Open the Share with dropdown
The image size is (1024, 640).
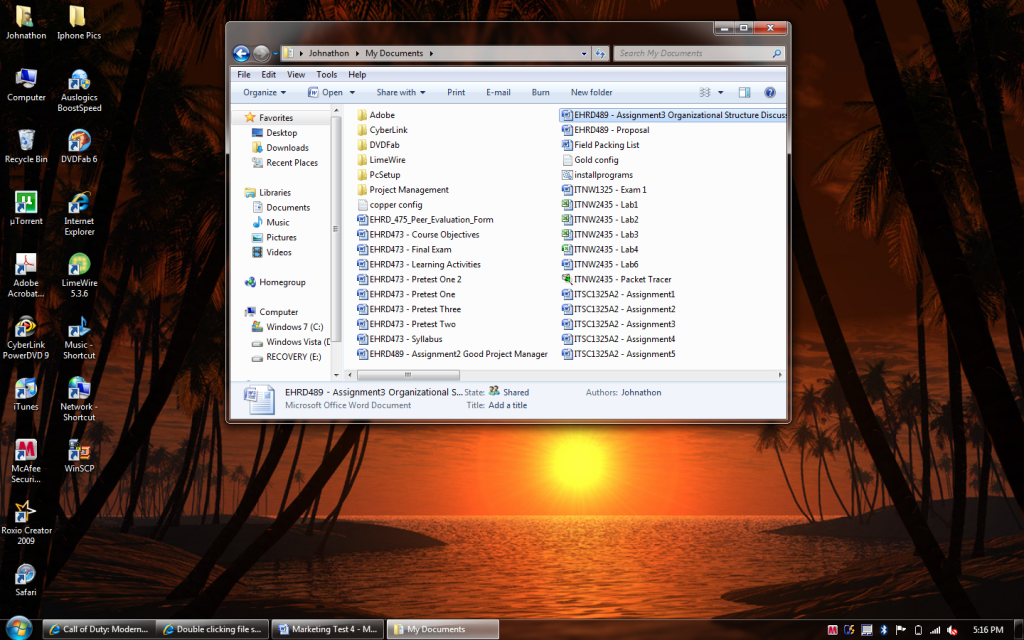[400, 92]
